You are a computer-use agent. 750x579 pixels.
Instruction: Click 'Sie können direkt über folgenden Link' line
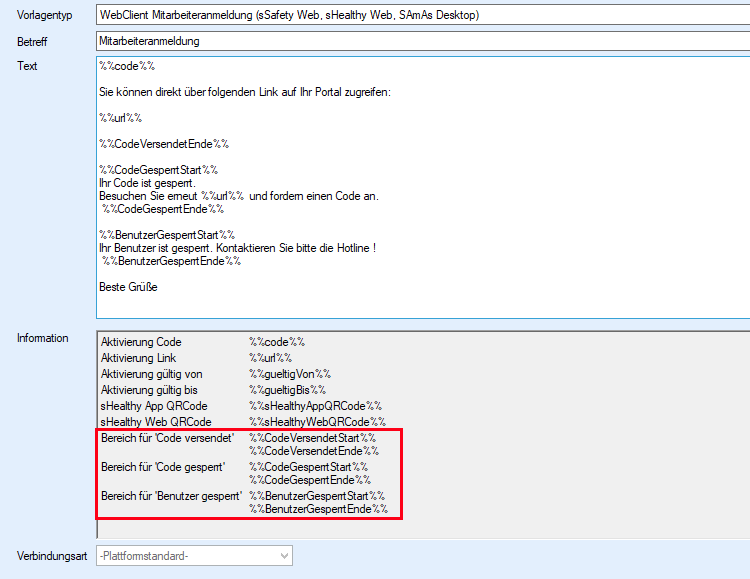point(245,92)
